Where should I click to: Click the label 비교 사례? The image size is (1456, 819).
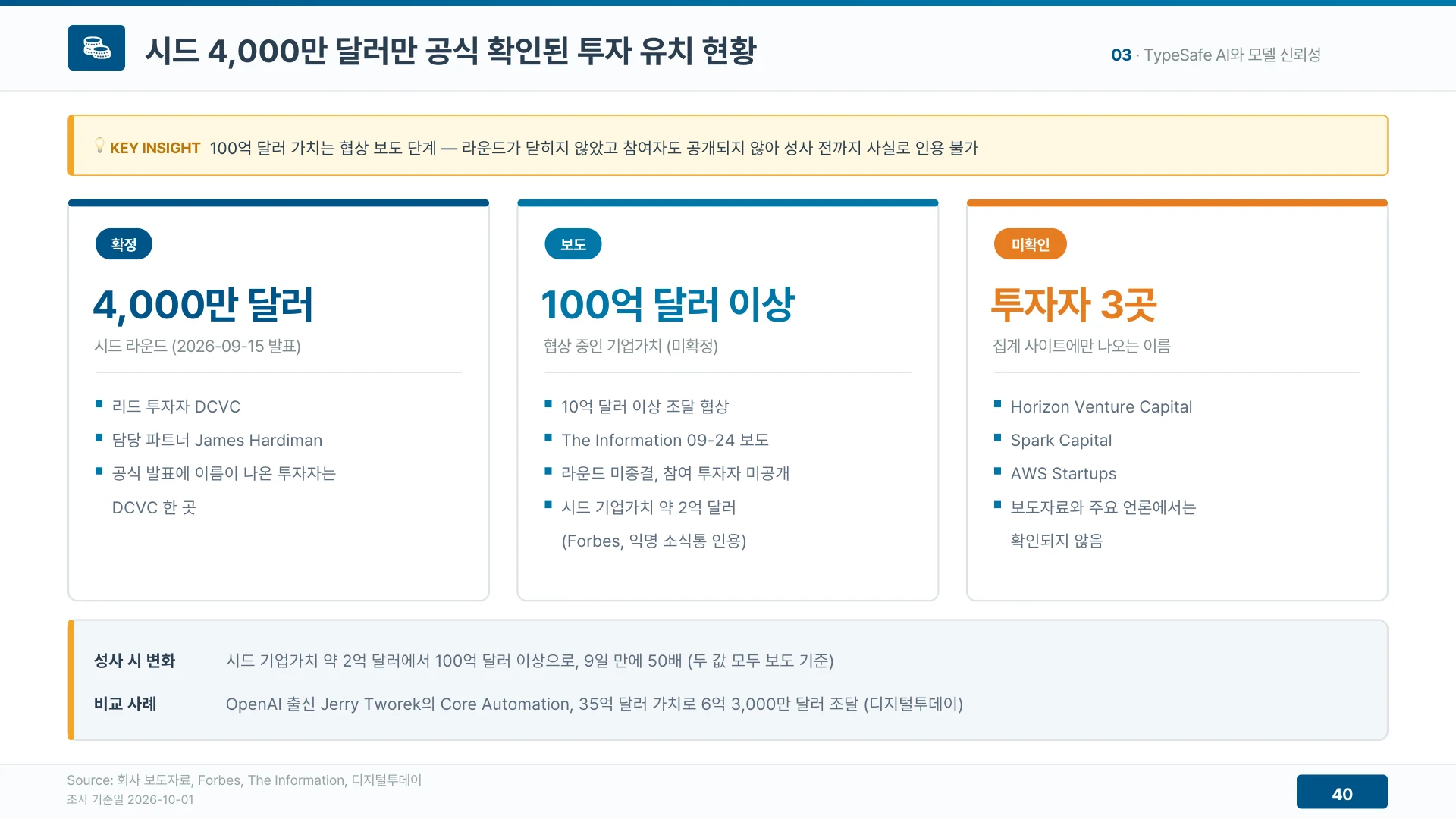[125, 704]
